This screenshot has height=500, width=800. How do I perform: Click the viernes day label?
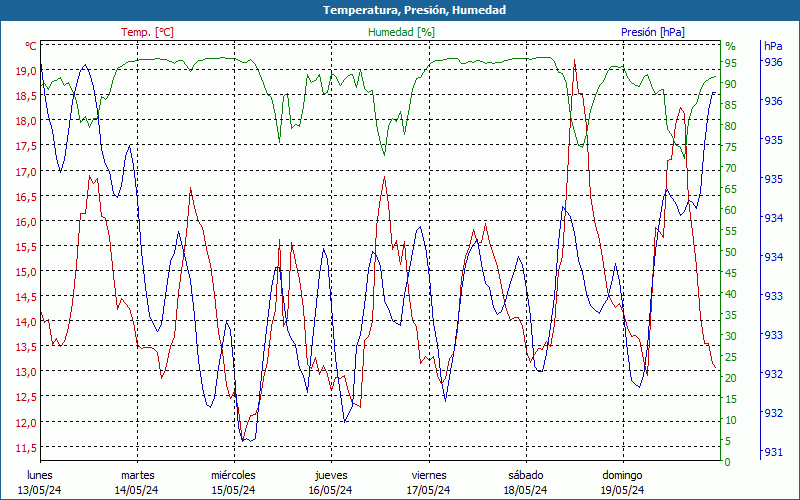click(429, 476)
